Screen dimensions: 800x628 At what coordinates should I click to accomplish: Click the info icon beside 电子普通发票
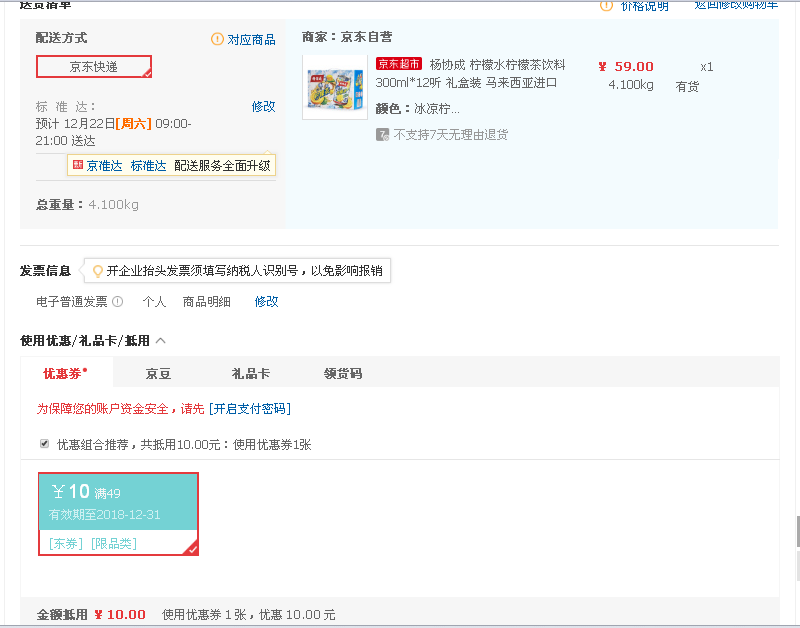pyautogui.click(x=117, y=301)
